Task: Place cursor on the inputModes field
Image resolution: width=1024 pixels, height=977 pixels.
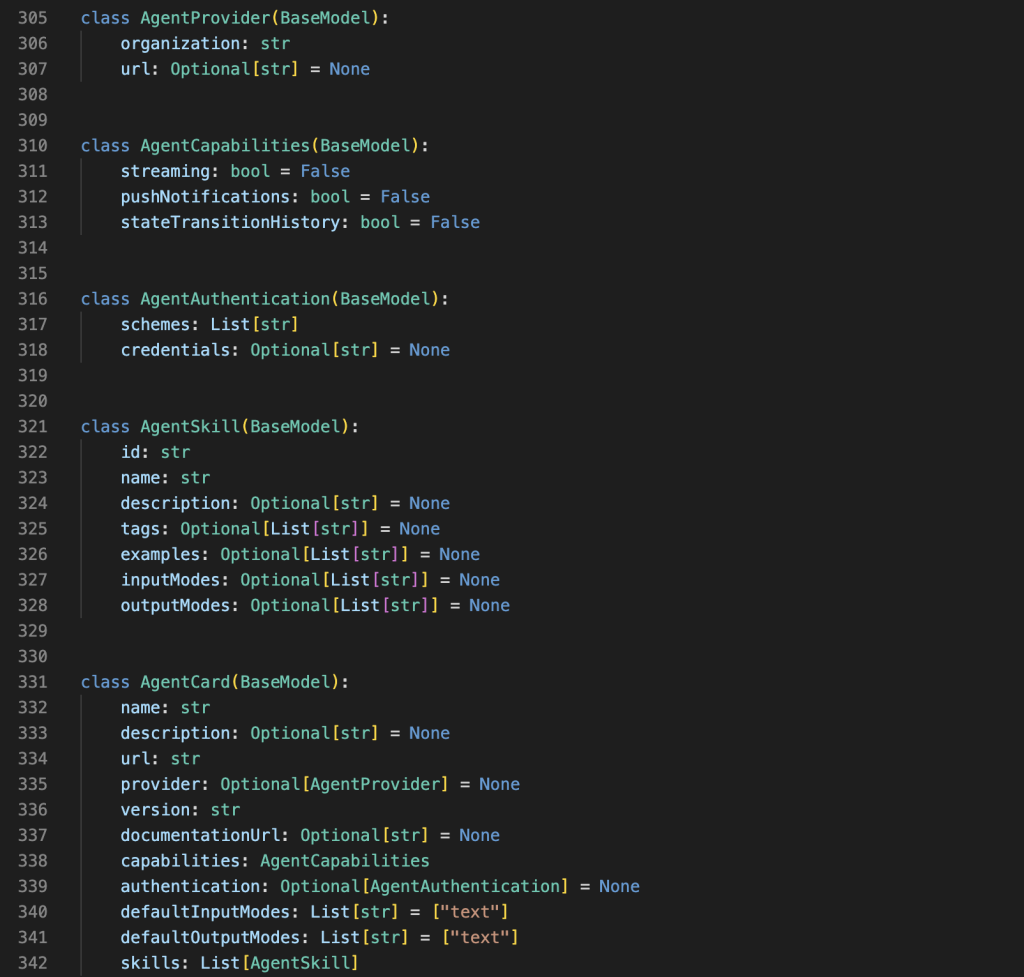Action: point(175,580)
